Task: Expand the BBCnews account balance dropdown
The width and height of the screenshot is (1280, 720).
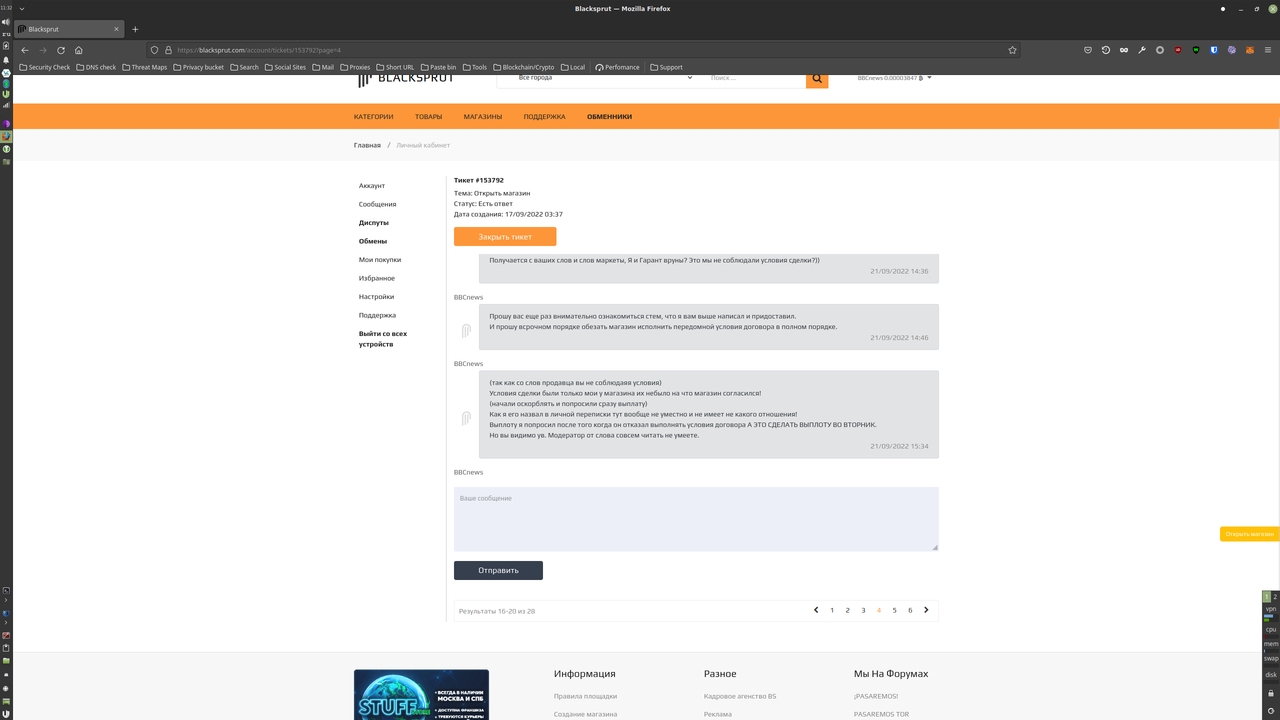Action: click(894, 78)
